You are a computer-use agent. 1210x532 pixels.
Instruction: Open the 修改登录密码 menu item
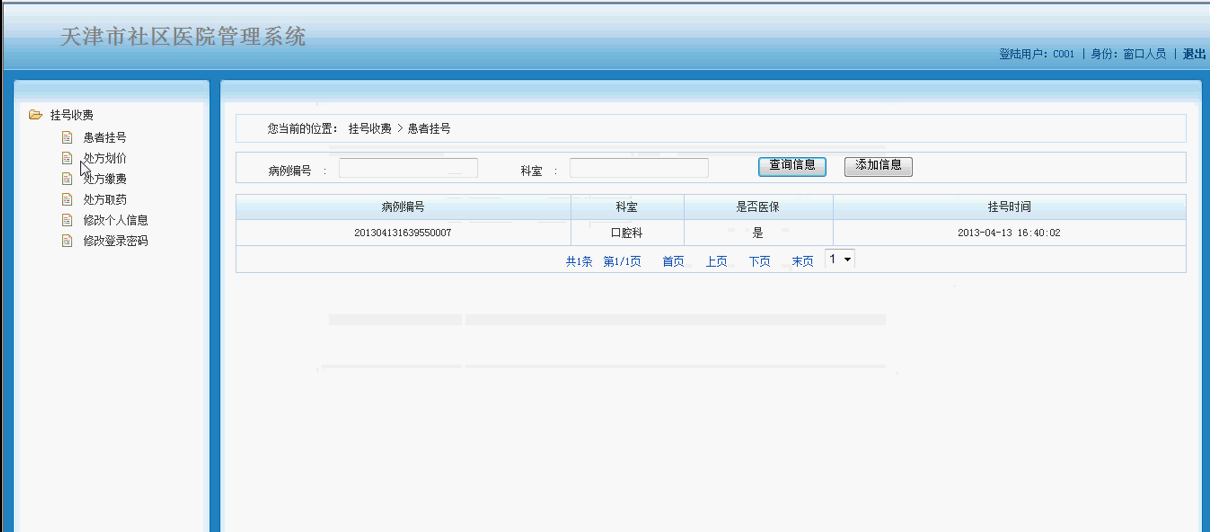[116, 241]
